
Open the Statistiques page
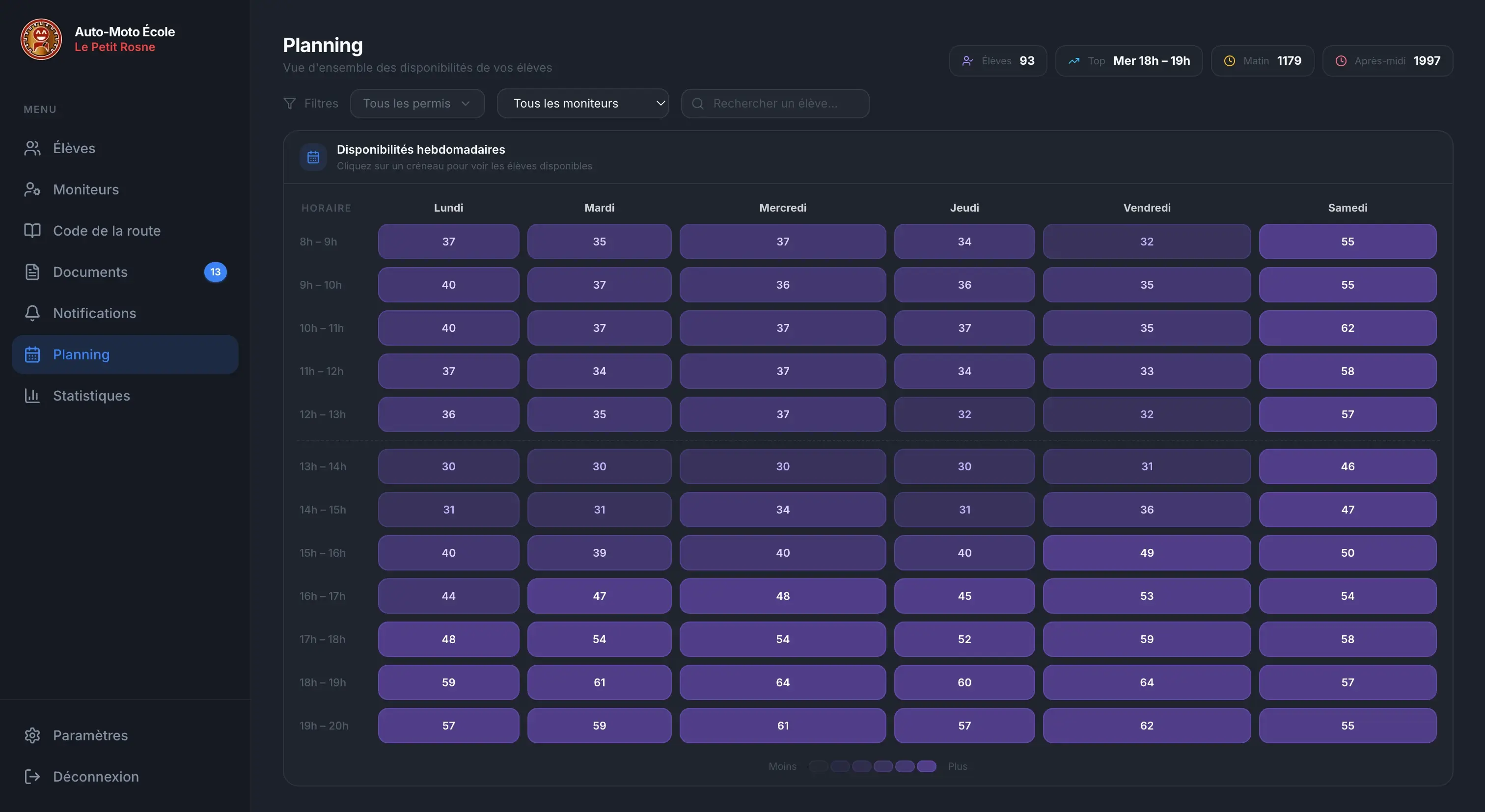(x=125, y=395)
